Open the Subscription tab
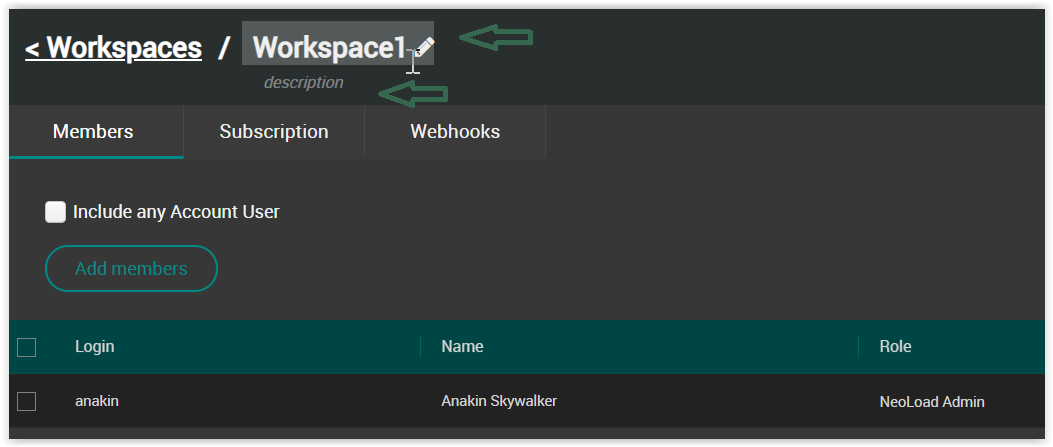1053x447 pixels. pos(274,132)
